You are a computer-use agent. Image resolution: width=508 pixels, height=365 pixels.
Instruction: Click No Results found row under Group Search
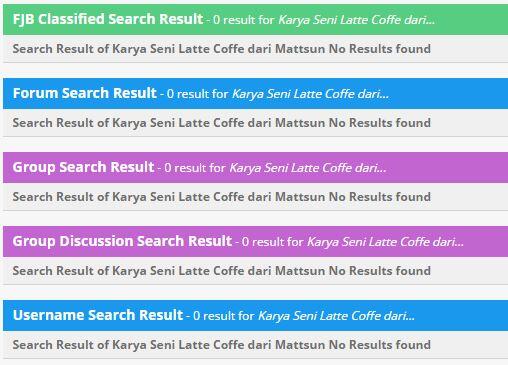pyautogui.click(x=255, y=197)
